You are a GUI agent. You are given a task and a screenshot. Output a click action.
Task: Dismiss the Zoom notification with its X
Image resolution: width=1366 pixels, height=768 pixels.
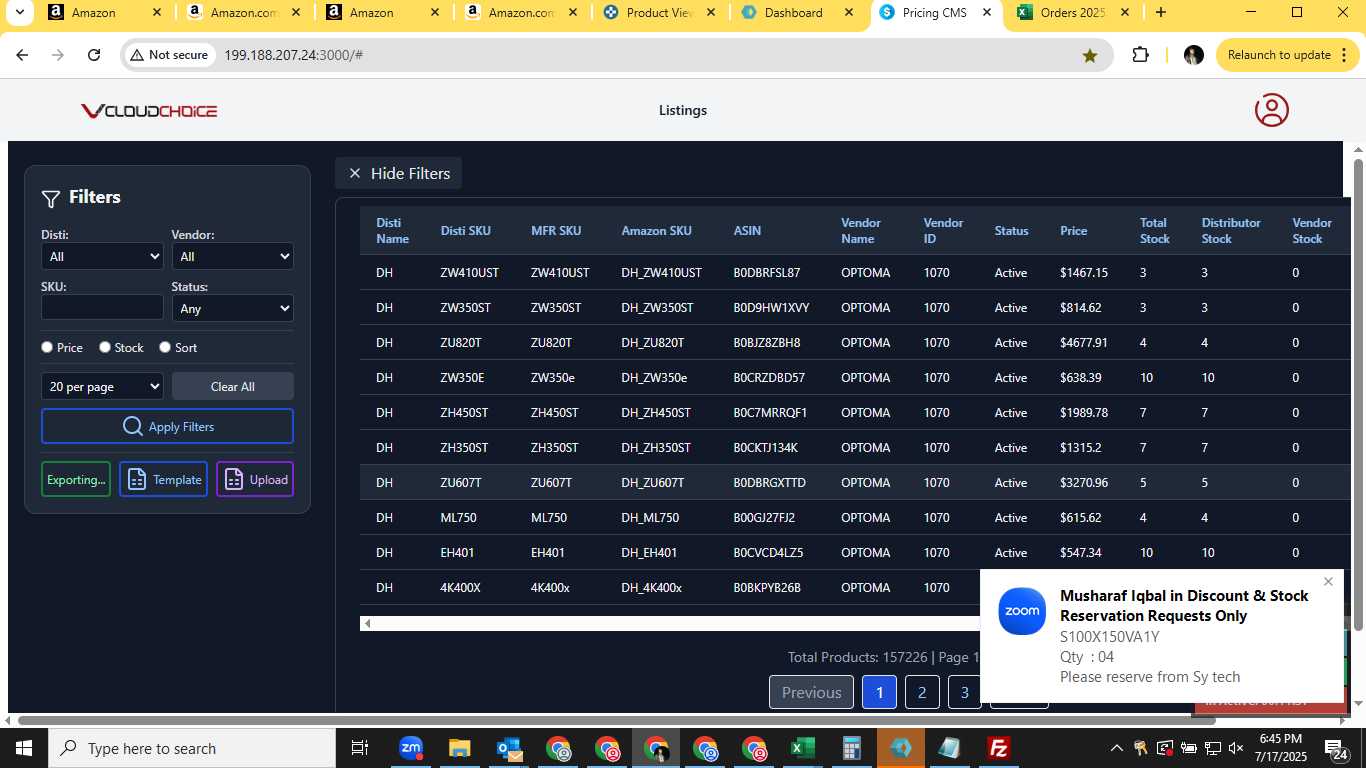[1328, 582]
